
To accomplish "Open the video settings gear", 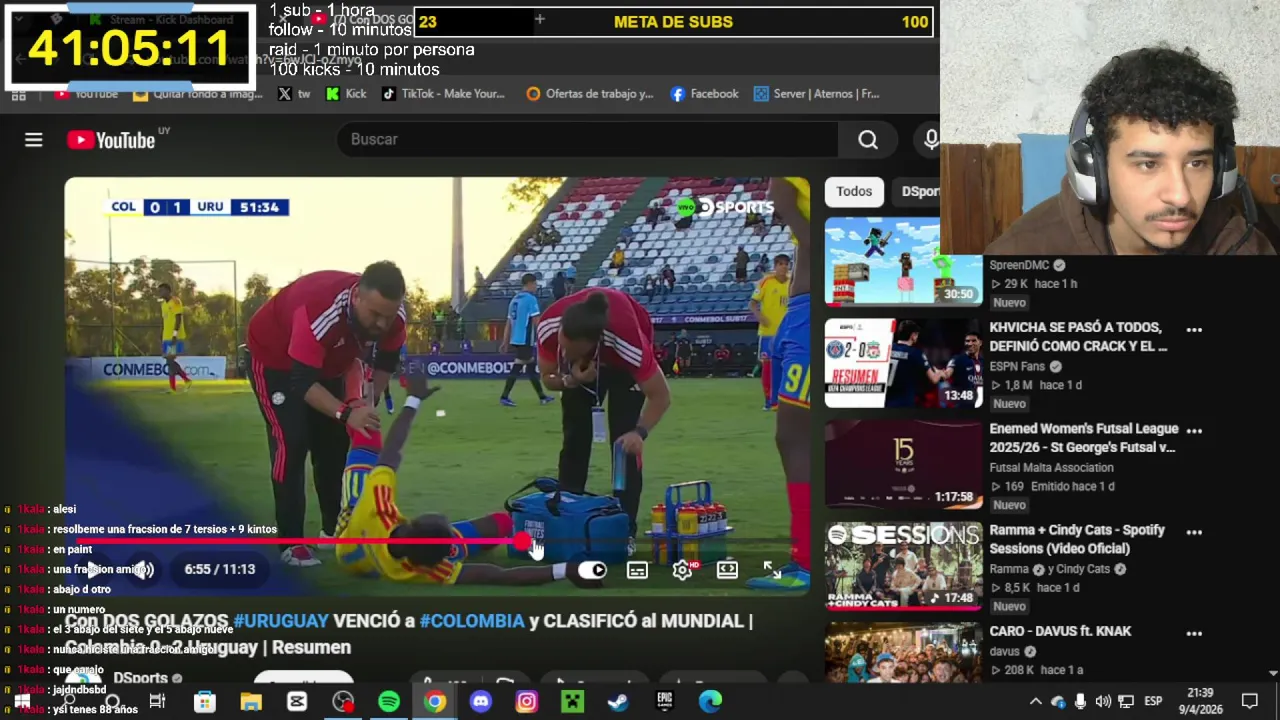I will (x=683, y=570).
